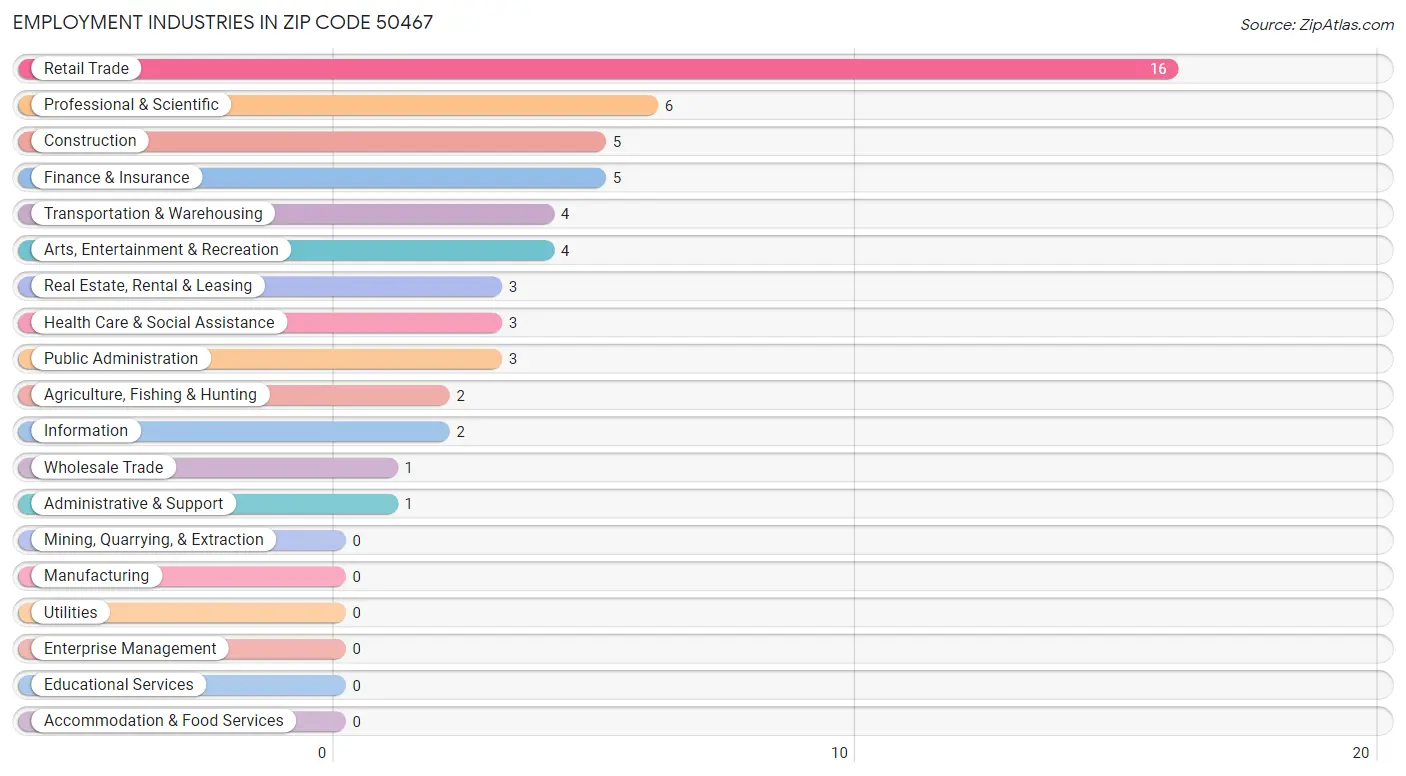Click the axis tick label 20
1406x776 pixels.
pyautogui.click(x=1361, y=753)
